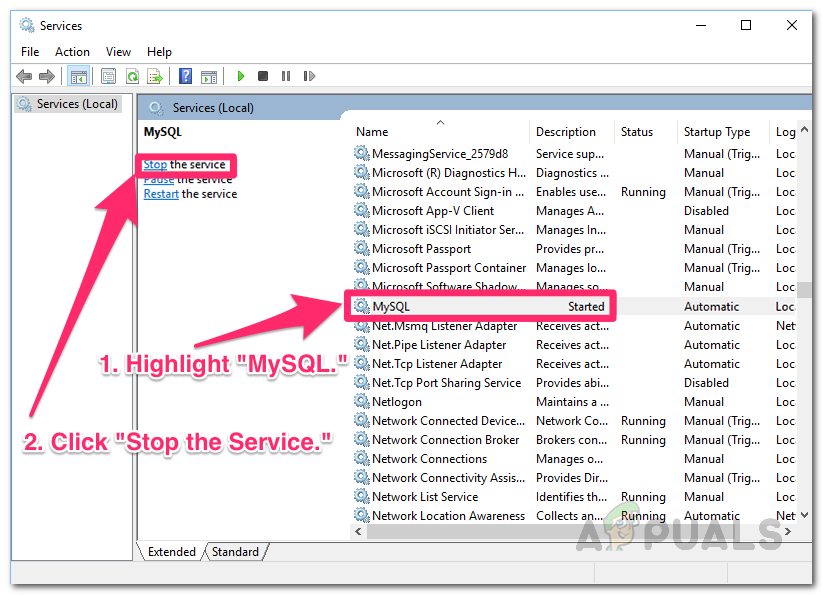The height and width of the screenshot is (595, 823).
Task: Select Network List Service row
Action: click(425, 497)
